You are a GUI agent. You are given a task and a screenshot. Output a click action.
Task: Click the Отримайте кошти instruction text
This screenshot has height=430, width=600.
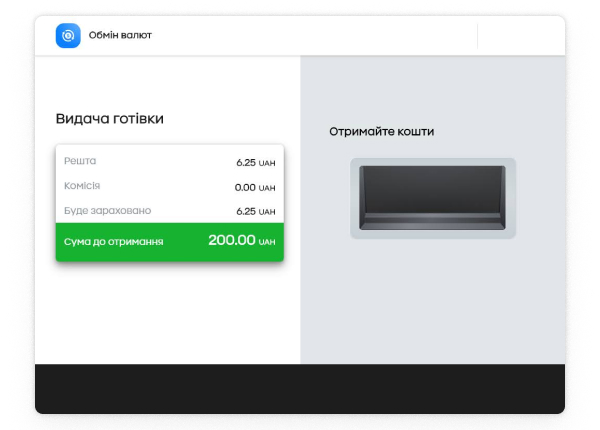pos(381,132)
